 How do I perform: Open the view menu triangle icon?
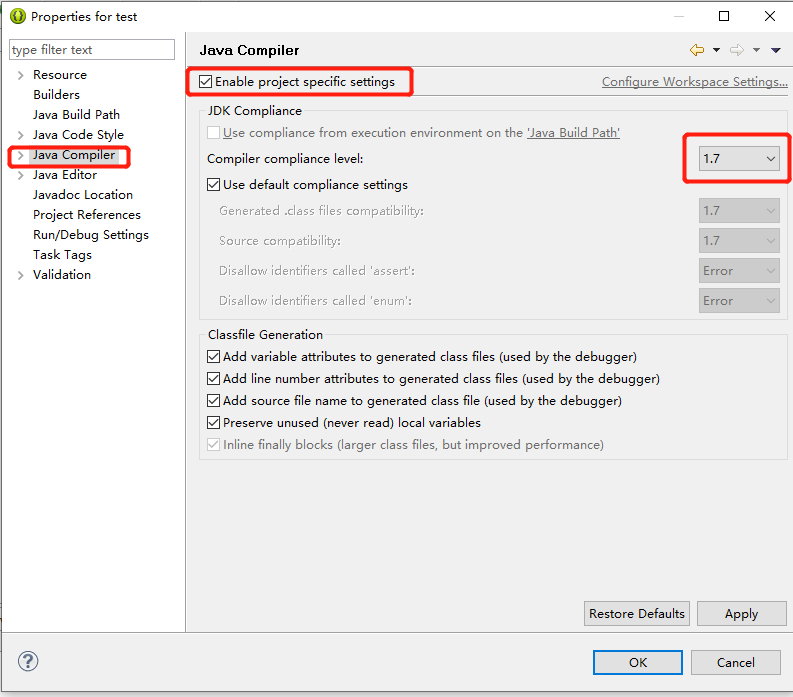click(776, 50)
